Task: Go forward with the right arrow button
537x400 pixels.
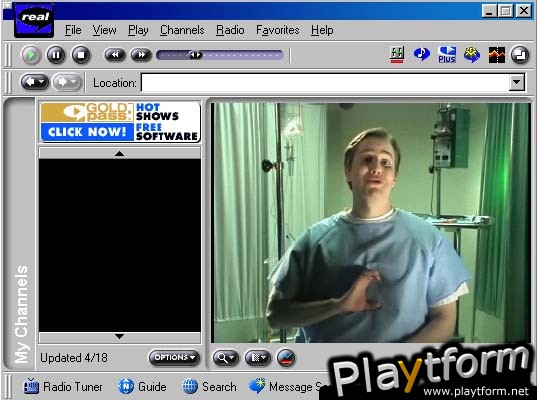Action: (66, 82)
